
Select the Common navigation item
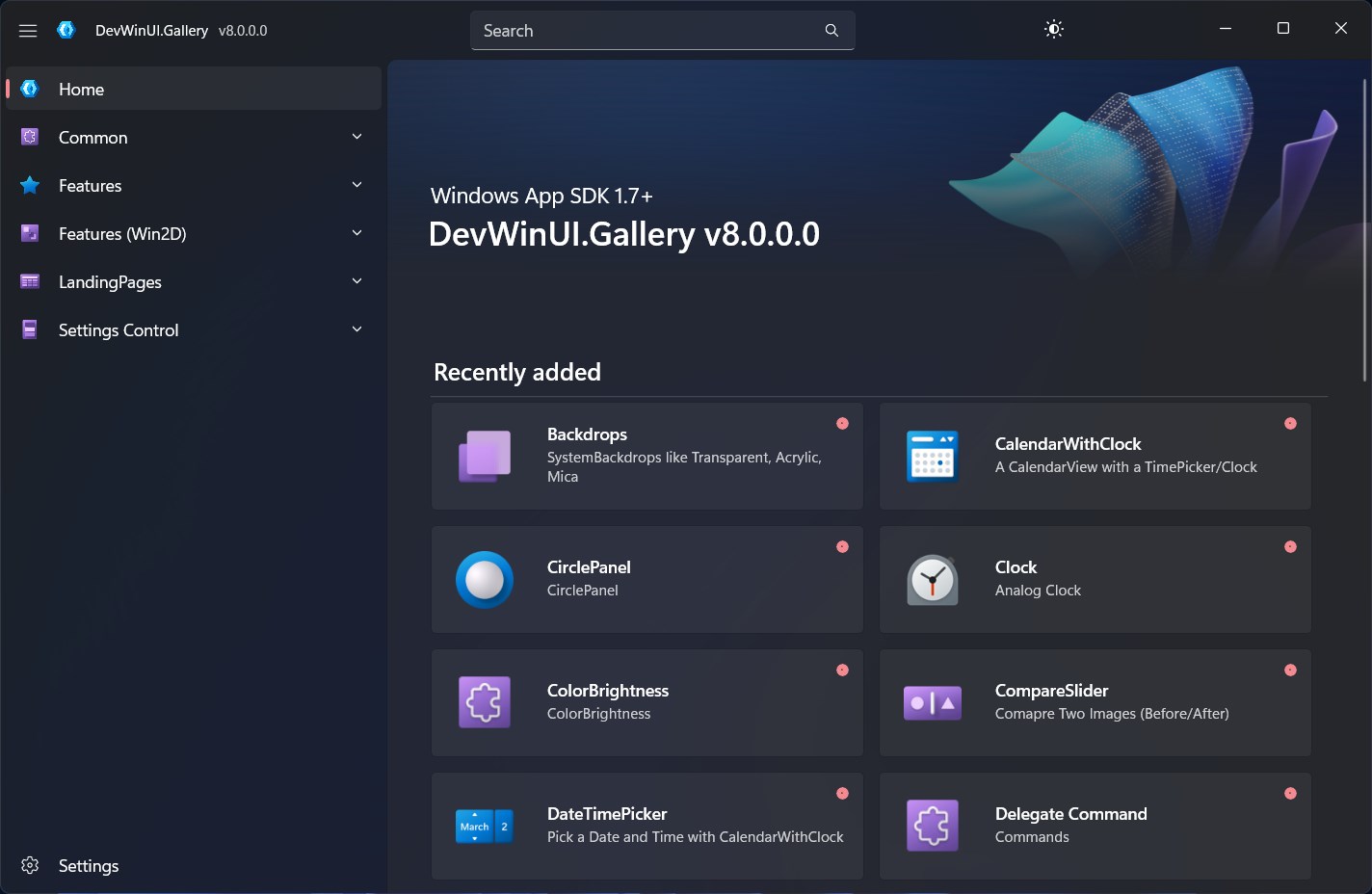pyautogui.click(x=194, y=137)
